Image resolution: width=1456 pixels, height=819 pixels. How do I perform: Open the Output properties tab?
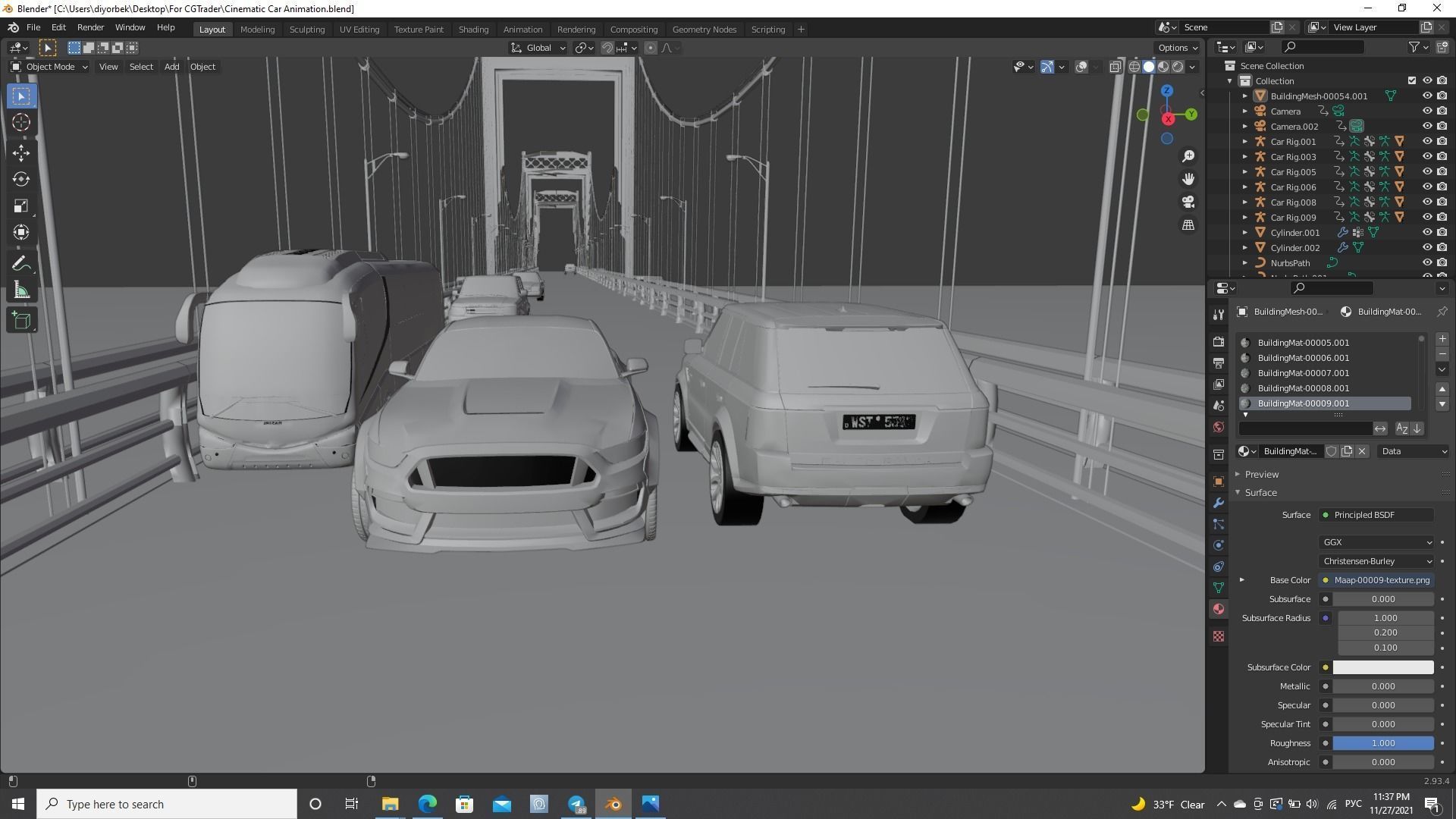pos(1219,363)
